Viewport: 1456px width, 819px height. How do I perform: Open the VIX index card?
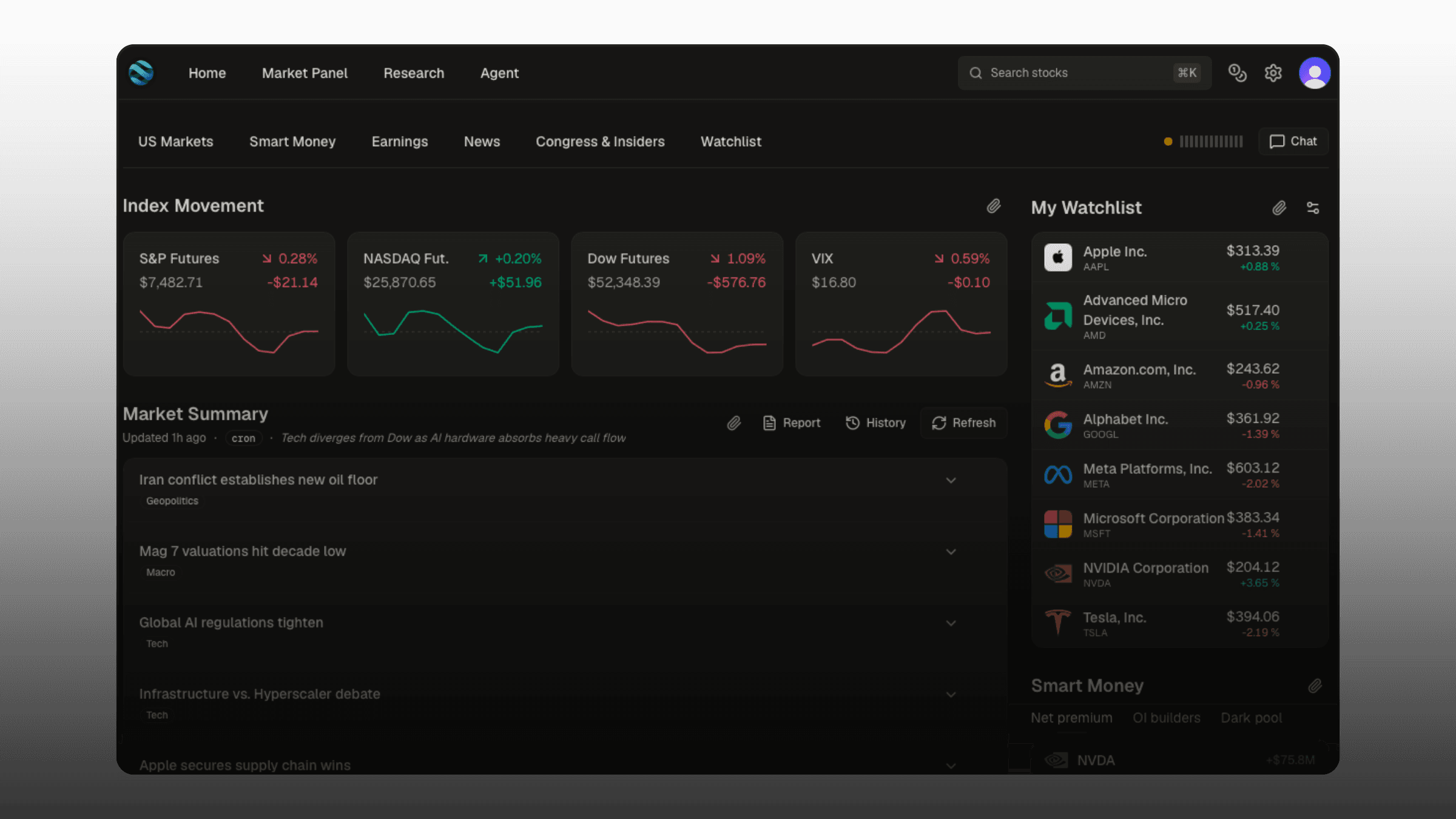point(901,304)
